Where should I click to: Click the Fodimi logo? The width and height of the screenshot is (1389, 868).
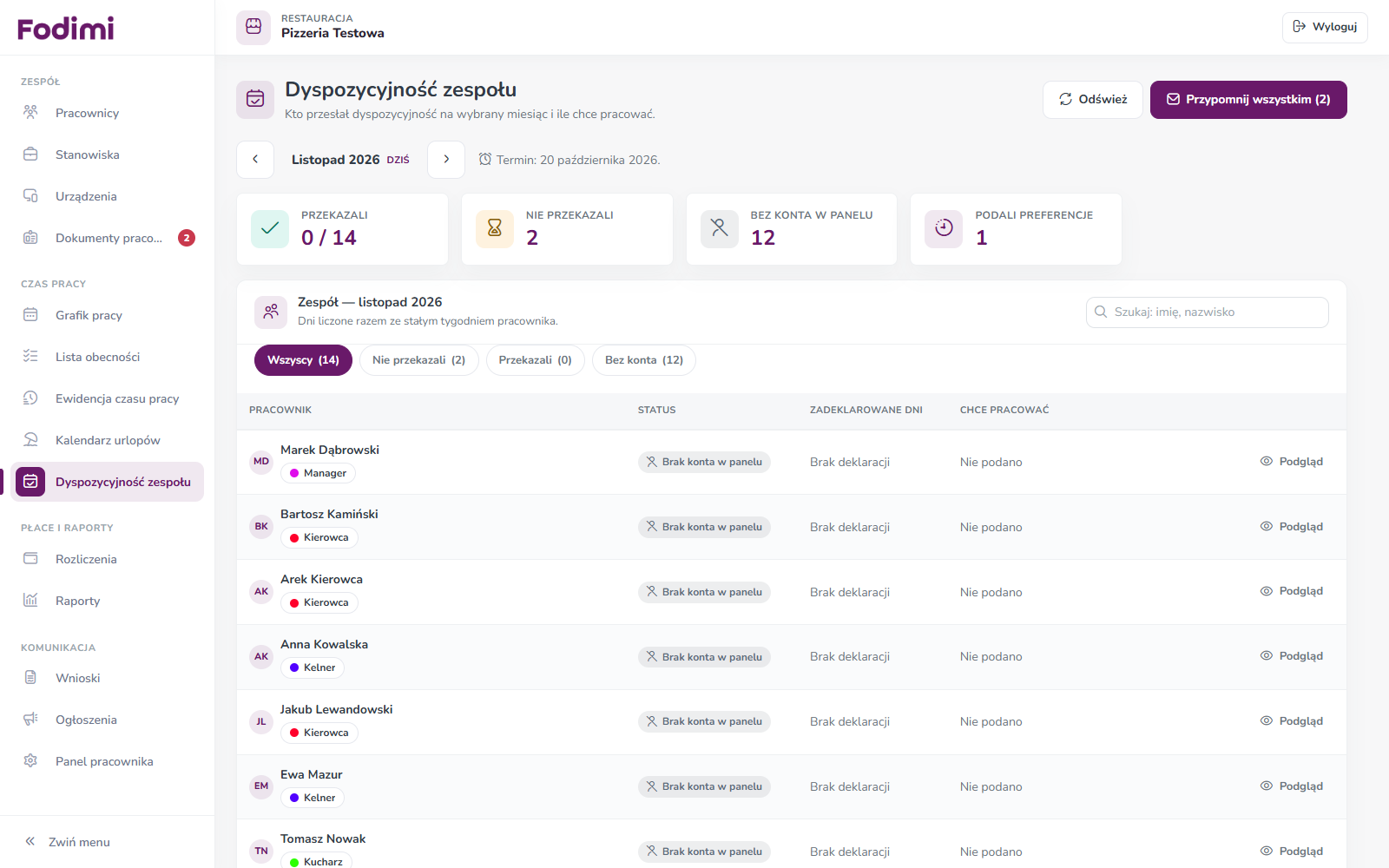coord(66,29)
